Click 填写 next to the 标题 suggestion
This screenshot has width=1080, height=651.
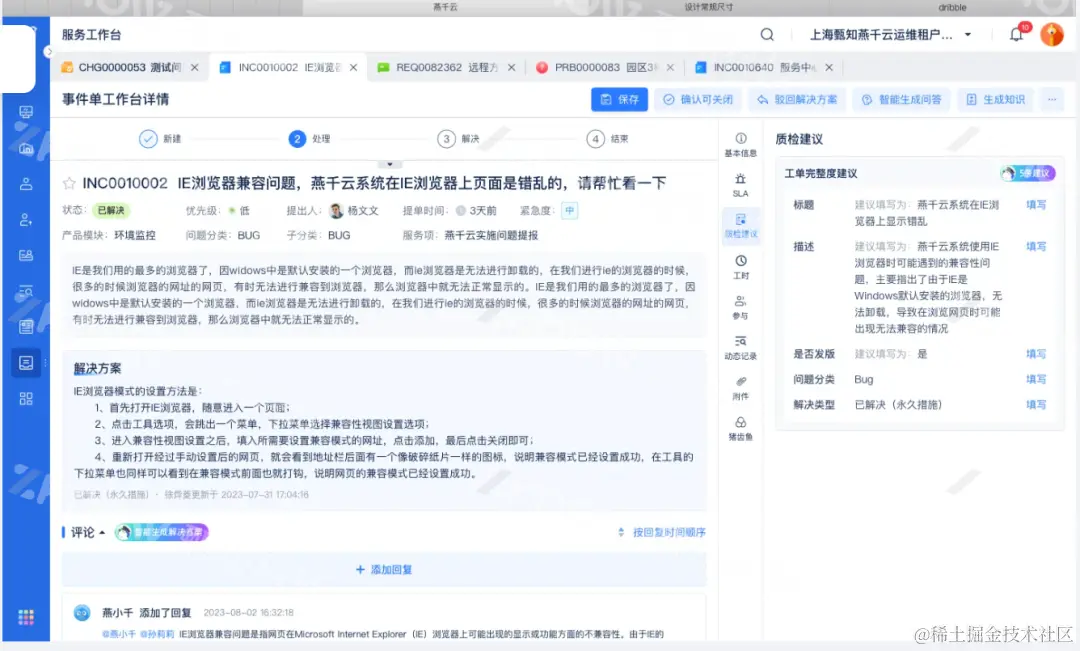click(x=1035, y=203)
